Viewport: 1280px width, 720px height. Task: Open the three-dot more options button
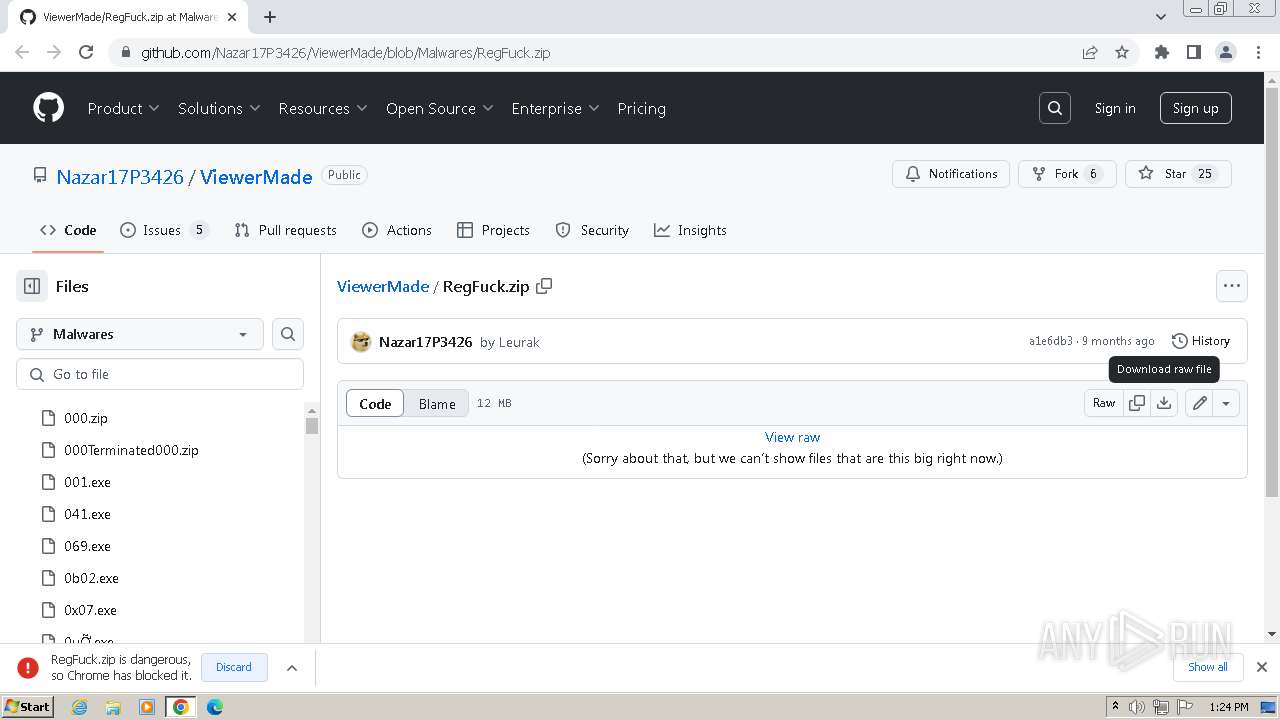click(x=1232, y=286)
